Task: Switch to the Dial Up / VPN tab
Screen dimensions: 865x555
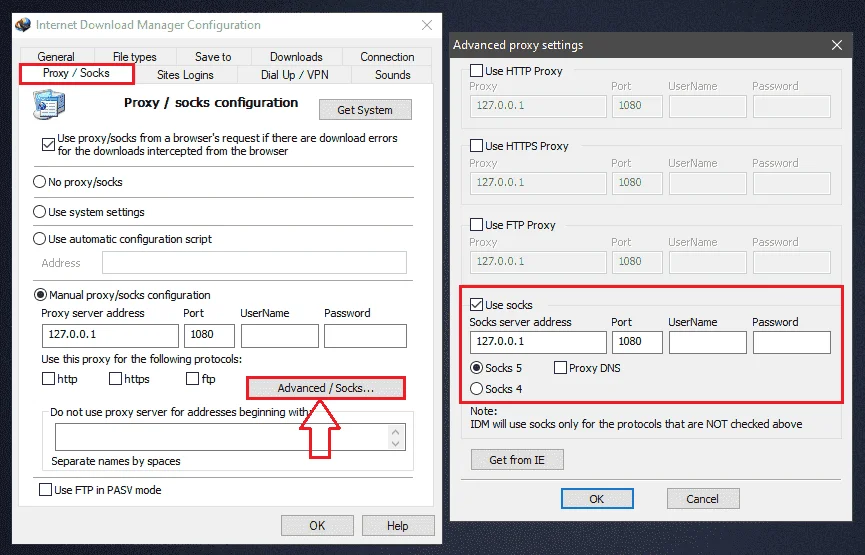Action: point(295,74)
